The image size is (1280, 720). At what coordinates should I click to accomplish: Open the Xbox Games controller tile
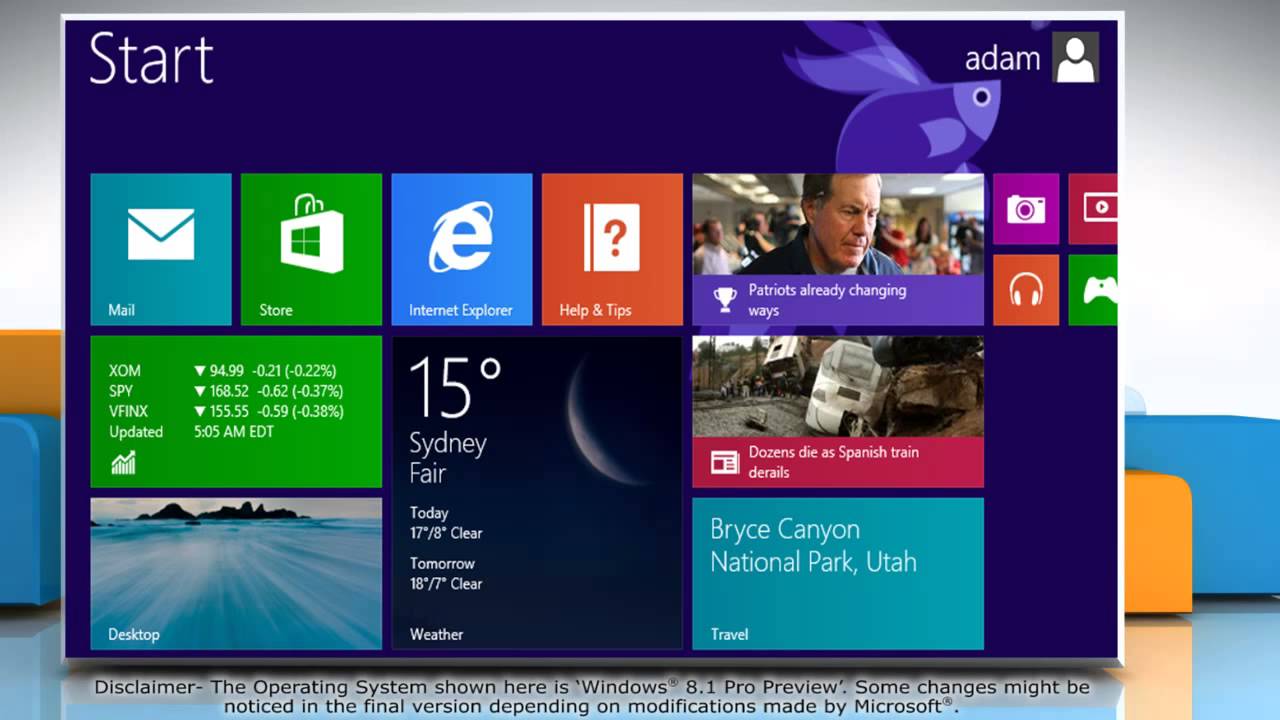1093,290
